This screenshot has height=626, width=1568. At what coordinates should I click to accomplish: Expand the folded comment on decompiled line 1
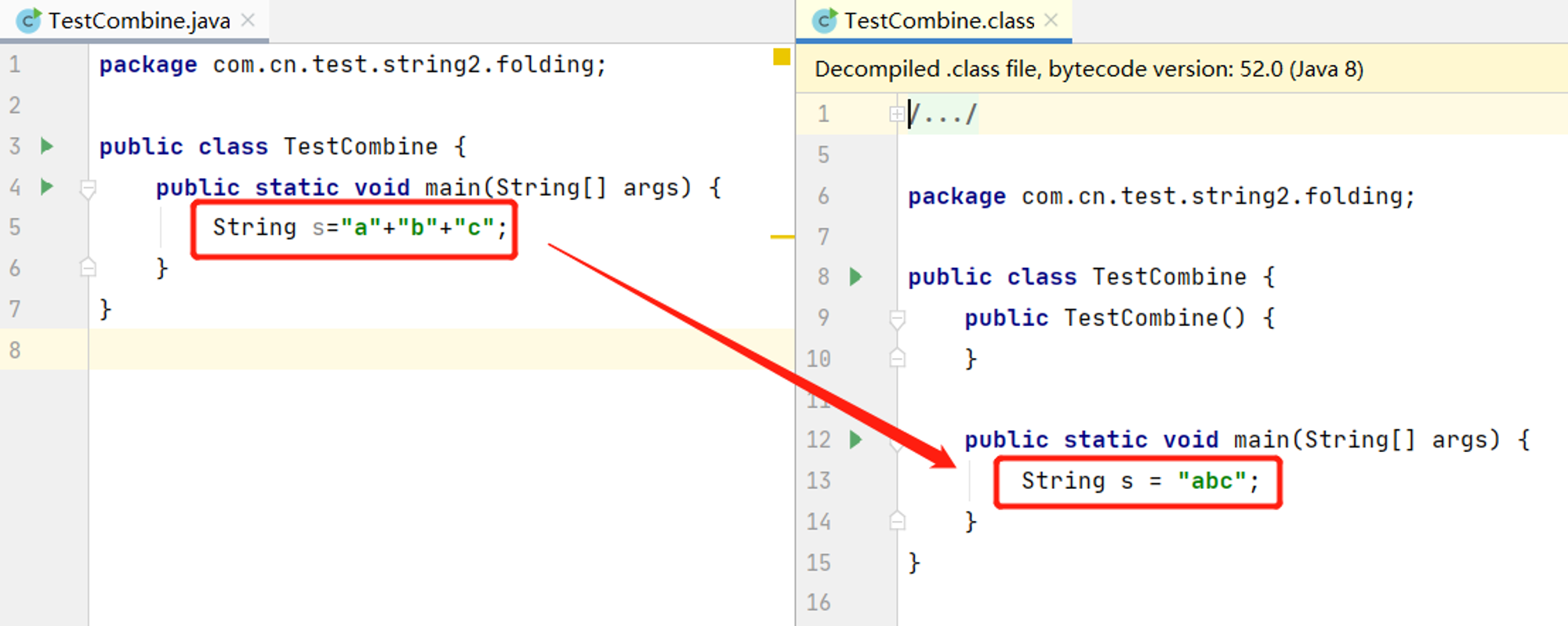[897, 114]
